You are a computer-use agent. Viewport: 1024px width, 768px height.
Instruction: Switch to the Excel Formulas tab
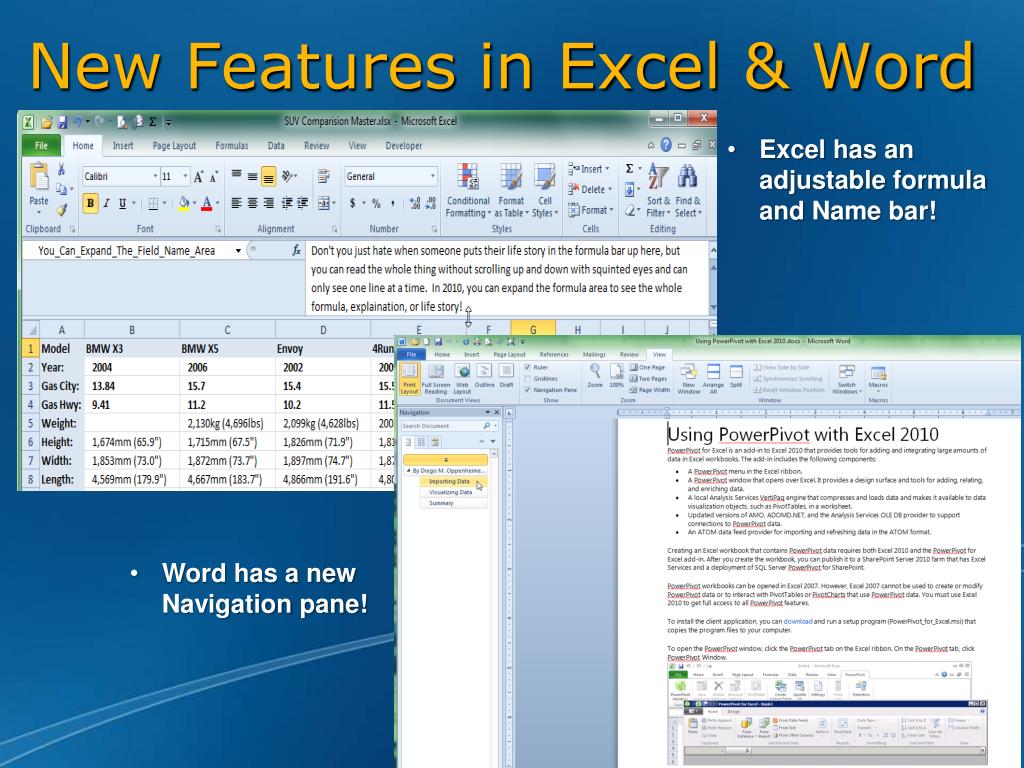[232, 146]
